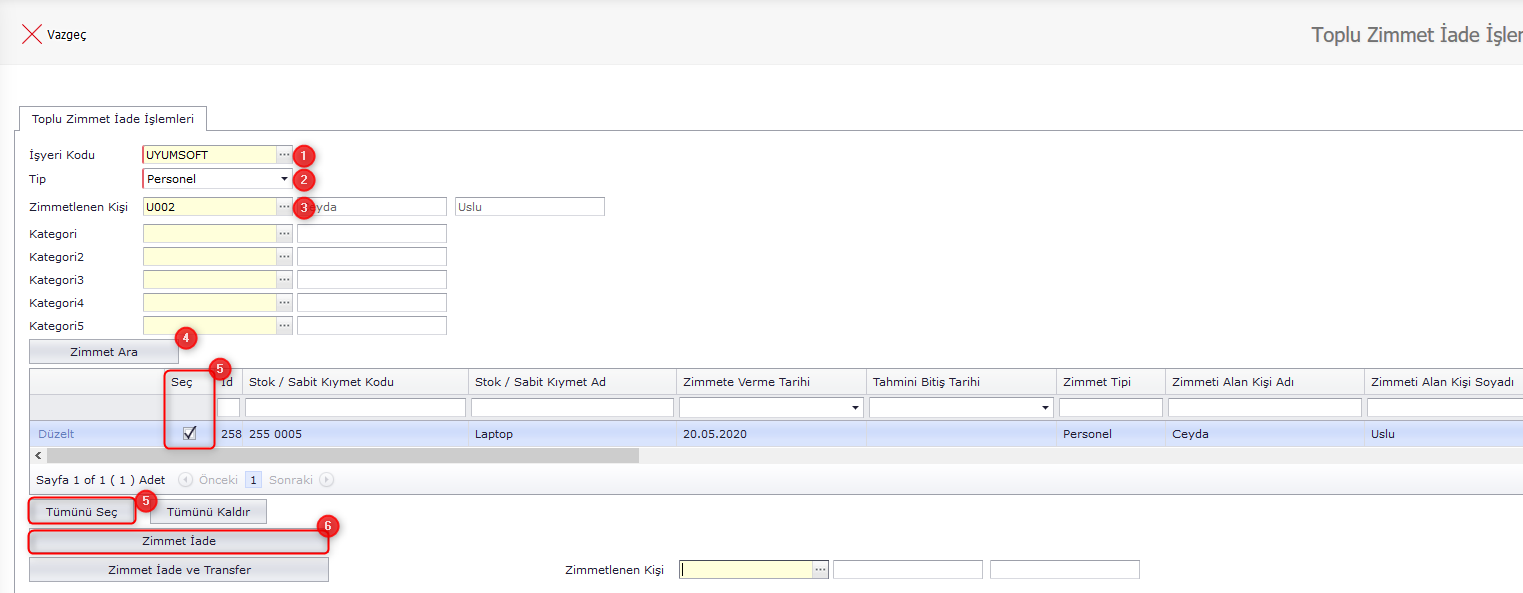Open the İşyeri Kodu lookup ellipsis button
This screenshot has height=593, width=1523.
click(284, 155)
